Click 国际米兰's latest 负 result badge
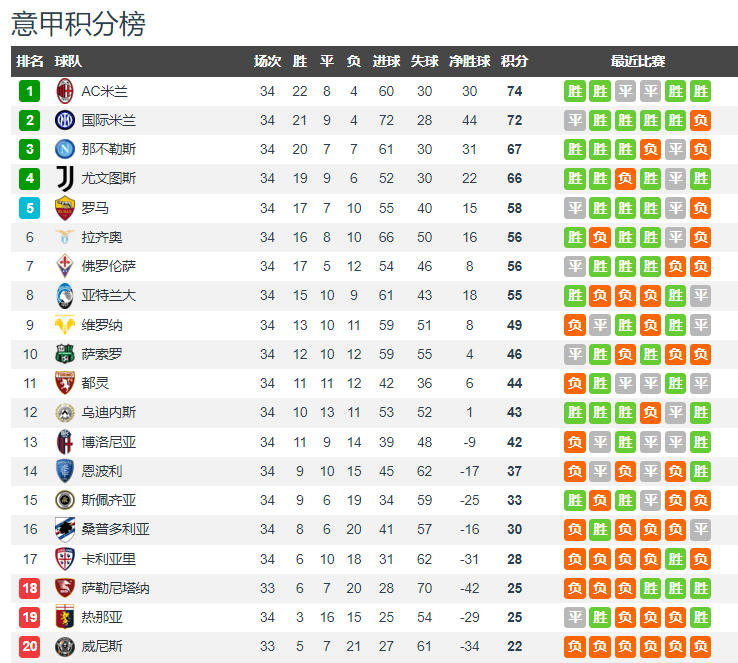Image resolution: width=738 pixels, height=663 pixels. 700,120
